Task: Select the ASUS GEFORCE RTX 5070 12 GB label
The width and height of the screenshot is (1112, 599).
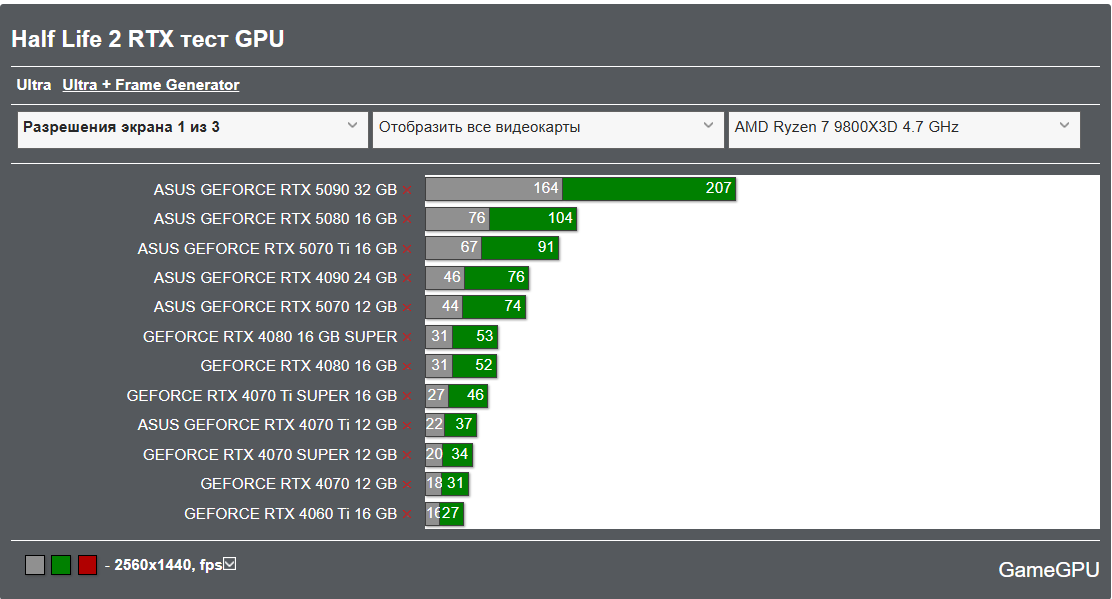Action: pyautogui.click(x=275, y=307)
